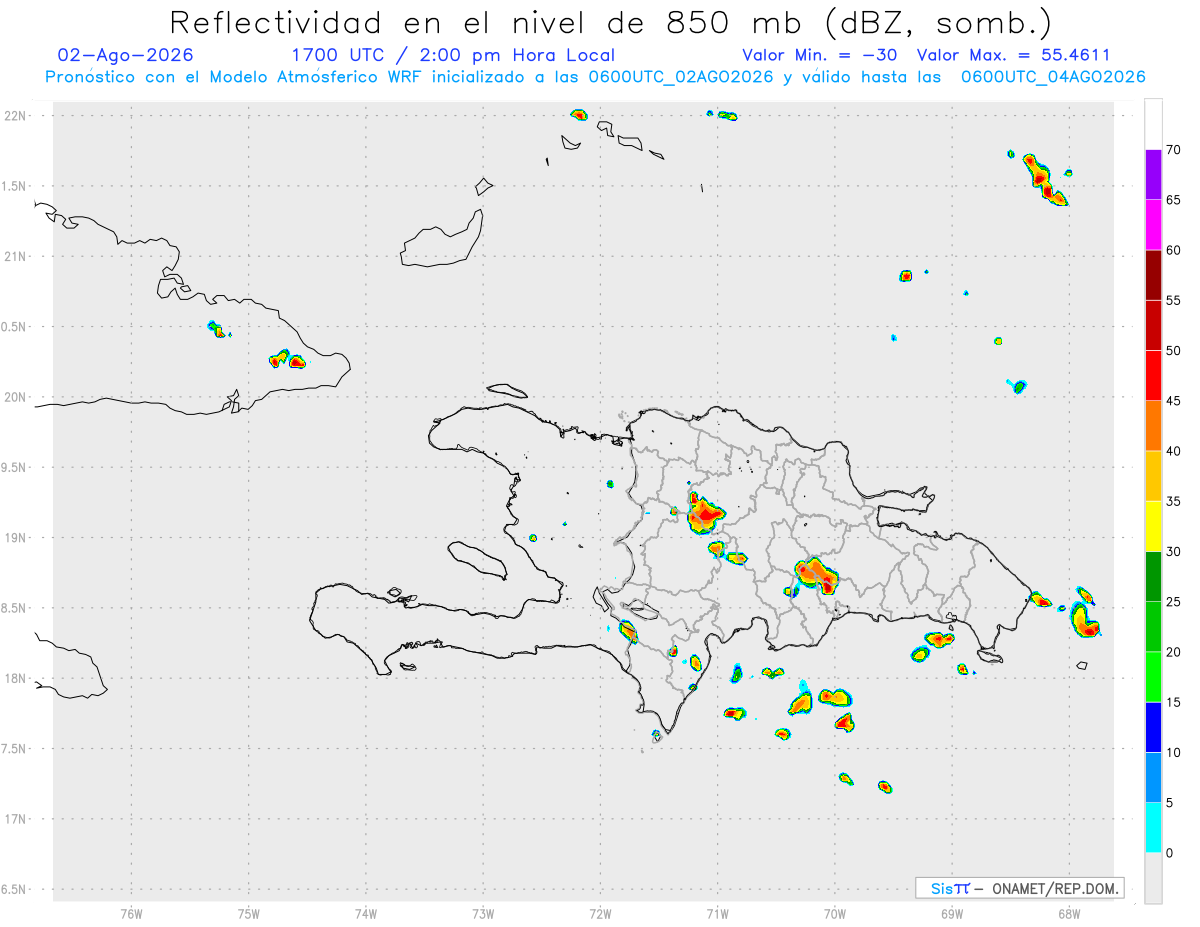Select the '18N' latitude label
The height and width of the screenshot is (927, 1200).
tap(16, 679)
